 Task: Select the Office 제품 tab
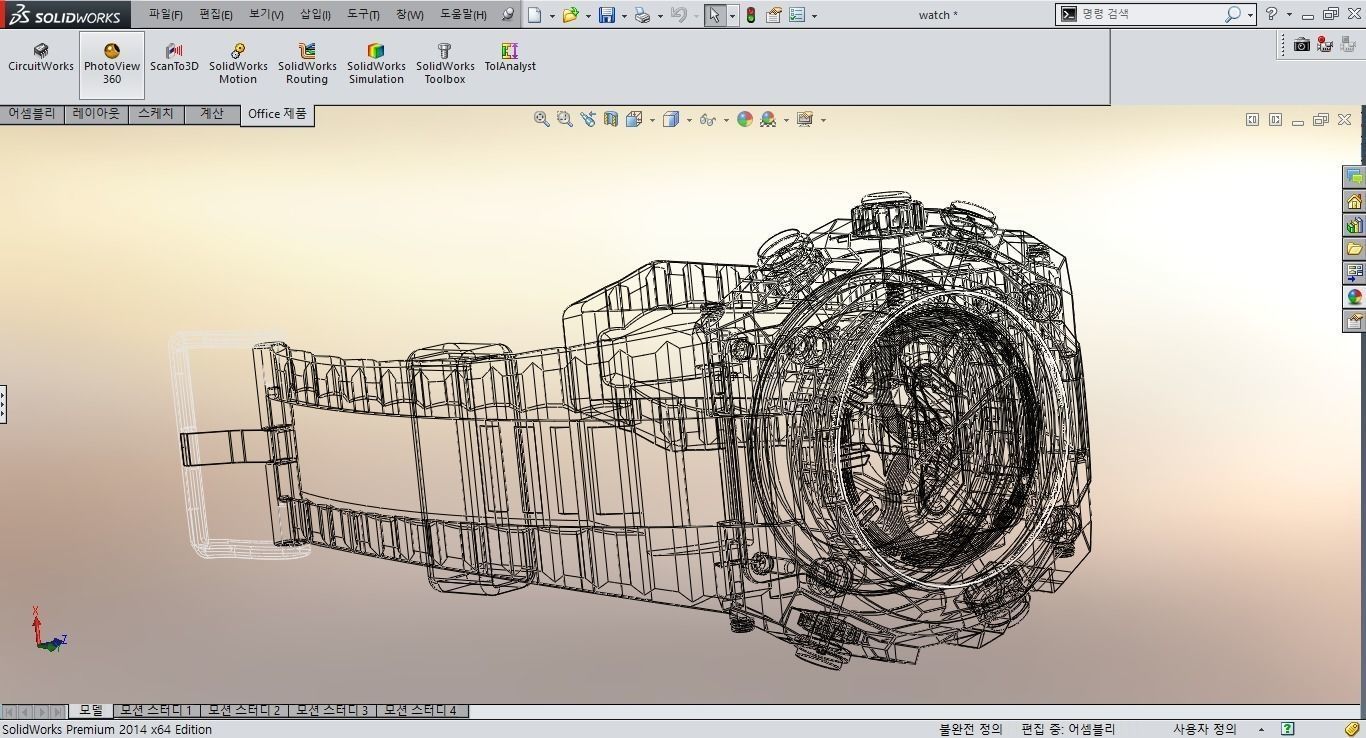pyautogui.click(x=277, y=114)
